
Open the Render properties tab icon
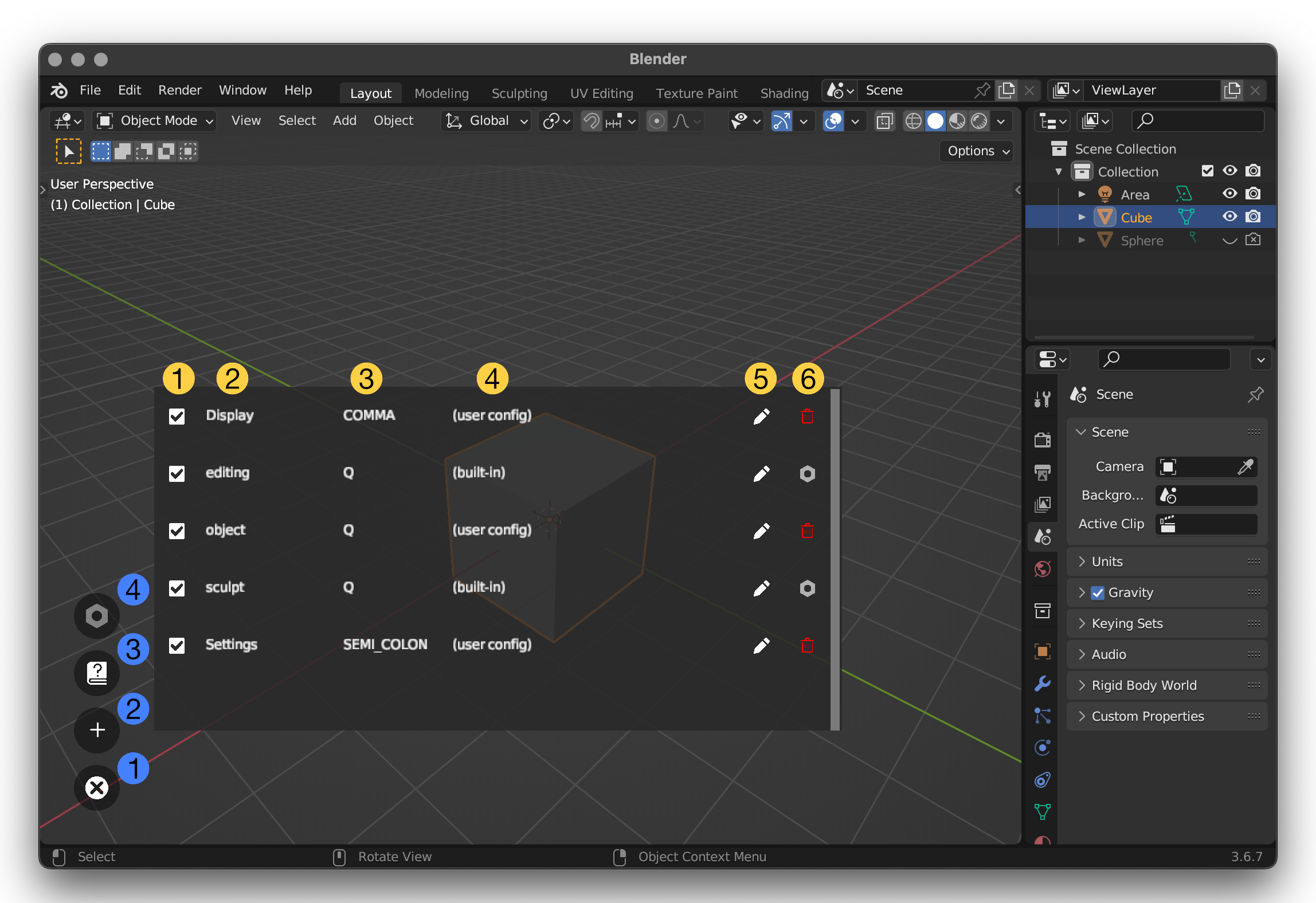(1043, 439)
